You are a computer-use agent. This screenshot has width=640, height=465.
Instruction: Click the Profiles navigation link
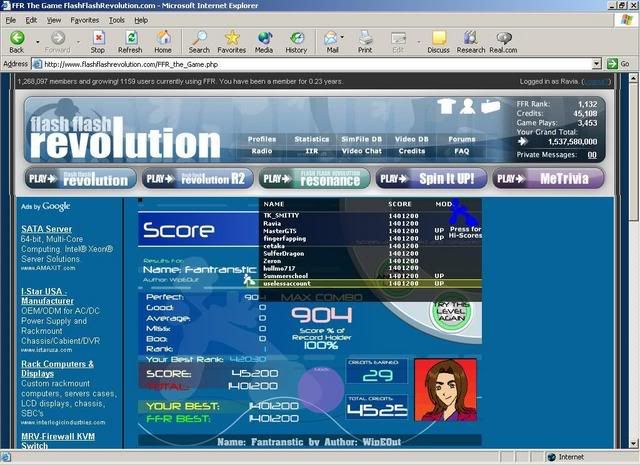pos(262,139)
